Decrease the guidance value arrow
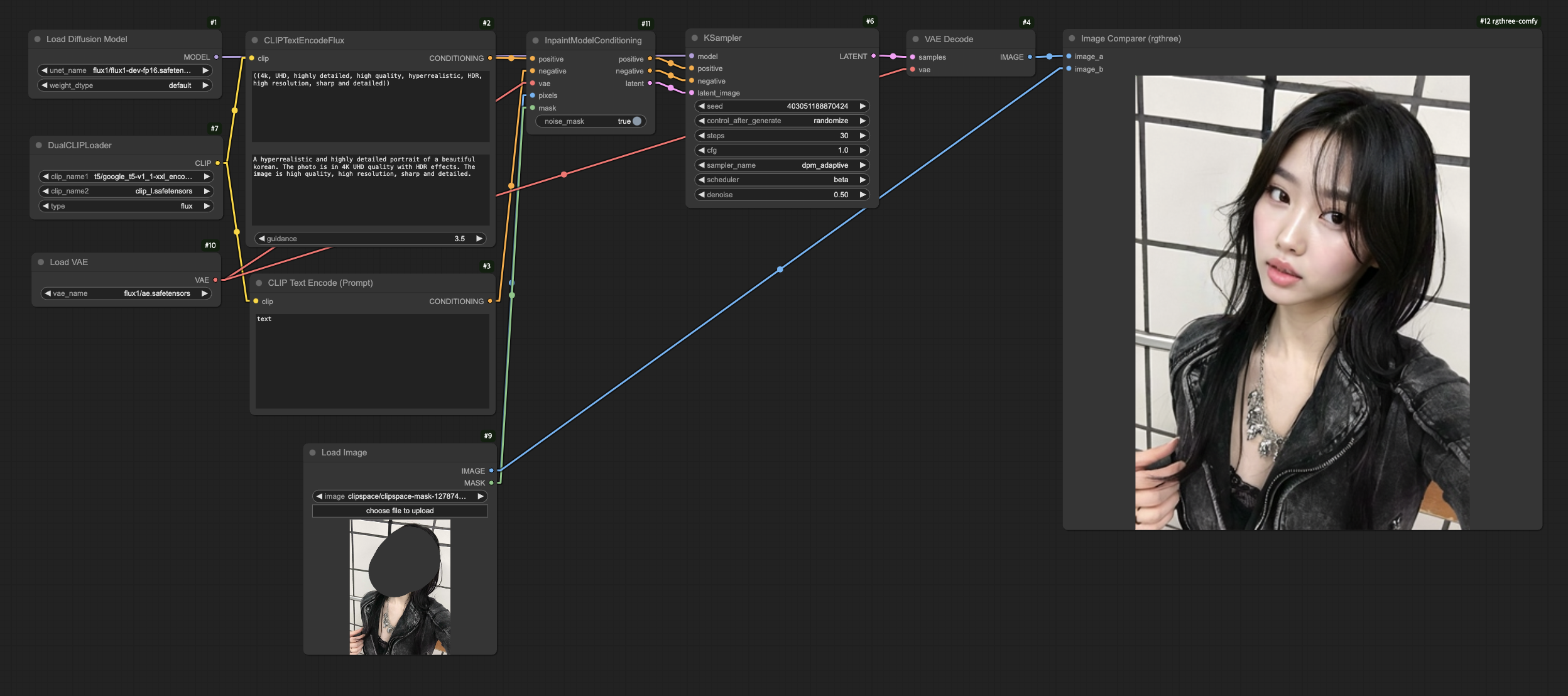The height and width of the screenshot is (696, 1568). pyautogui.click(x=262, y=239)
